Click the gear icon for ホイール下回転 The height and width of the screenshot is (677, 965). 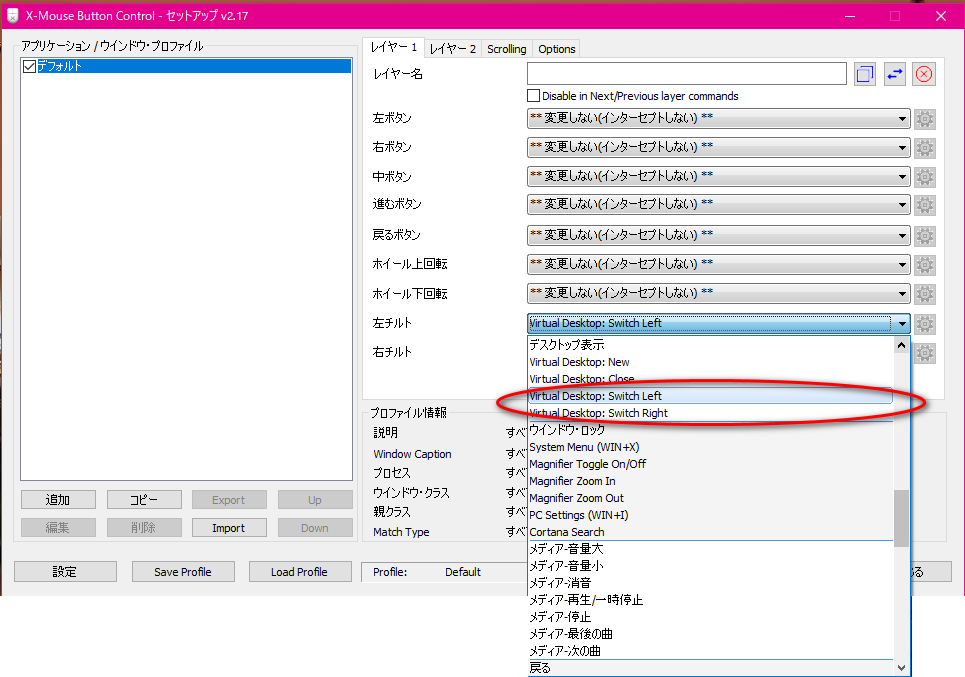click(925, 295)
